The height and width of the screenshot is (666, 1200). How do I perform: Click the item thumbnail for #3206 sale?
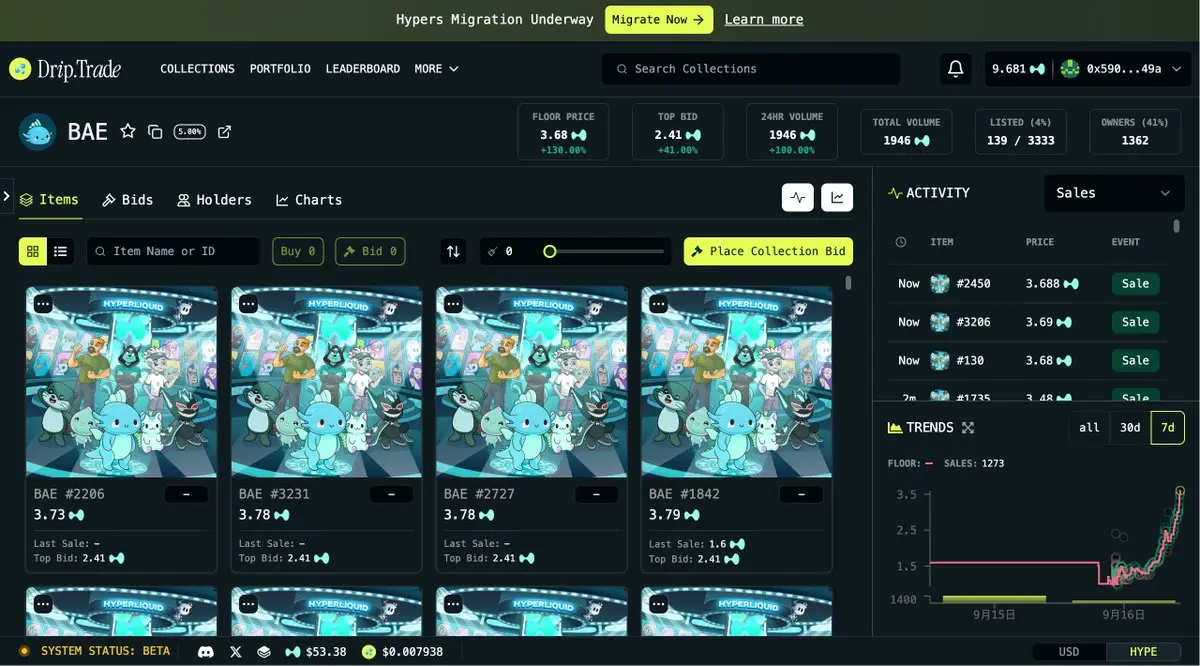click(940, 322)
